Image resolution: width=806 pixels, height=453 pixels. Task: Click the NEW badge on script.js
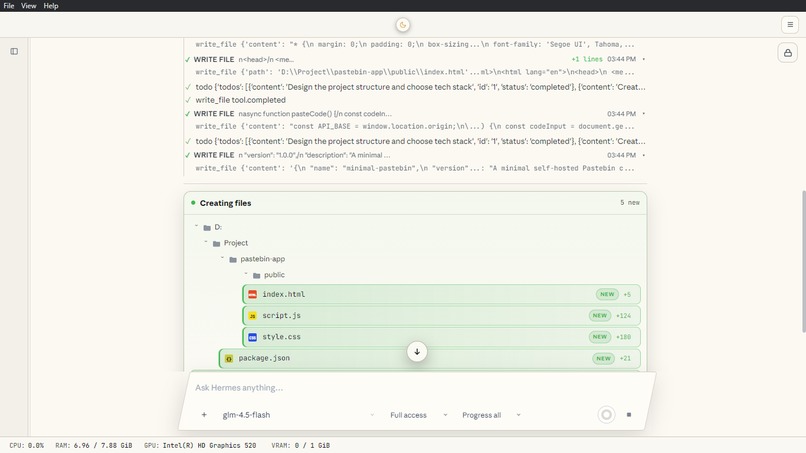tap(600, 315)
